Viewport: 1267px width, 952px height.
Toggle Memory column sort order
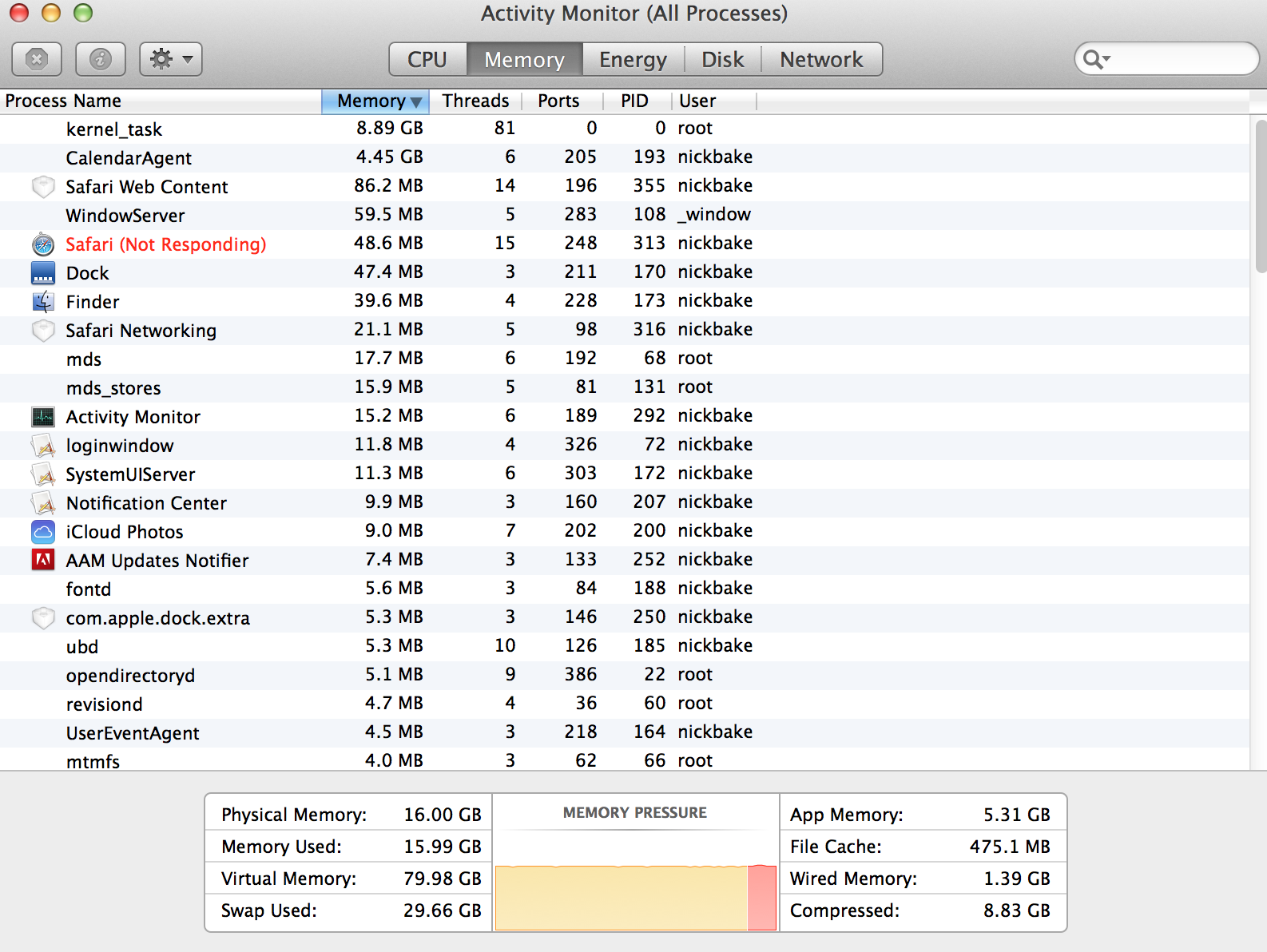tap(375, 101)
